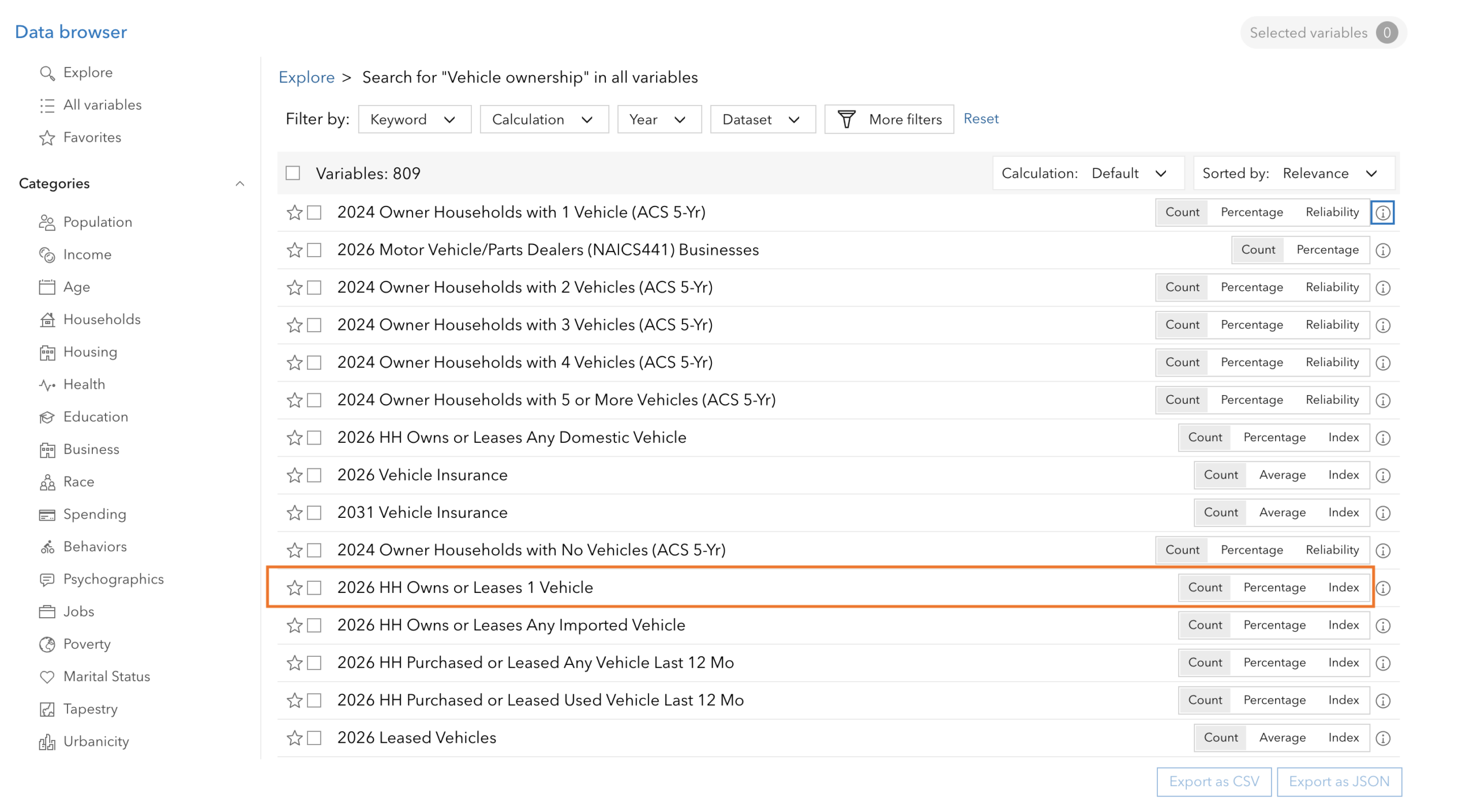Select the Marital Status category
1477x812 pixels.
tap(95, 676)
